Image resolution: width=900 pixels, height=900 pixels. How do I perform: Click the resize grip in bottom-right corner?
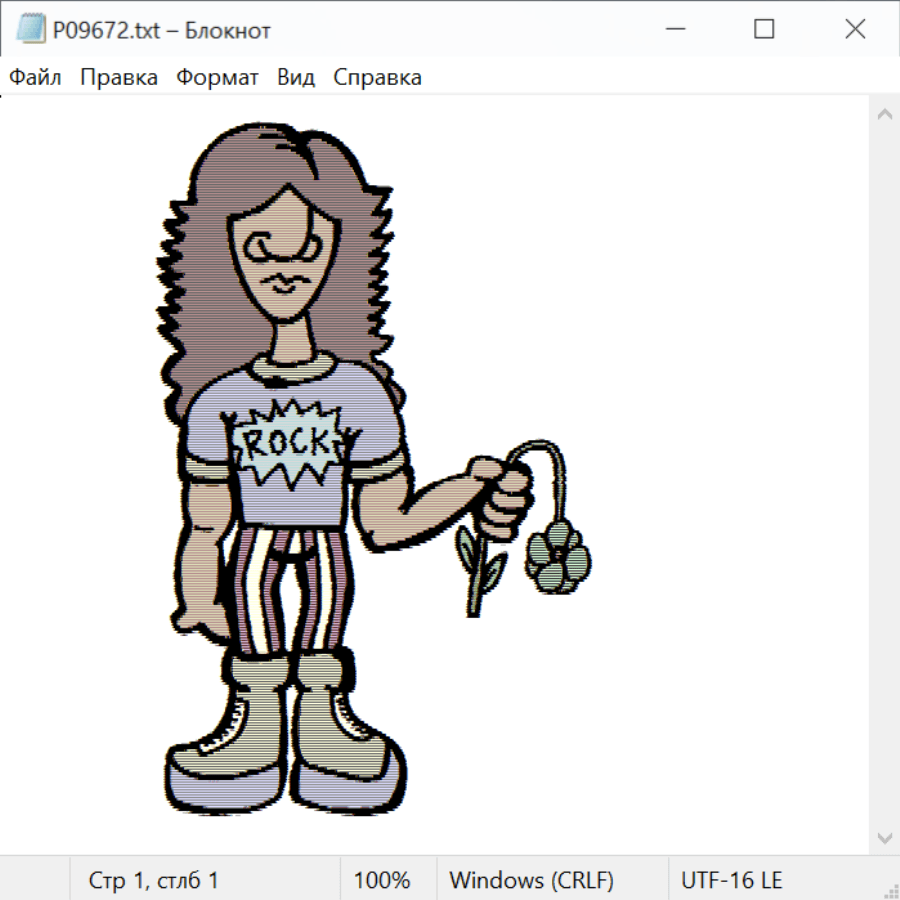tap(890, 890)
